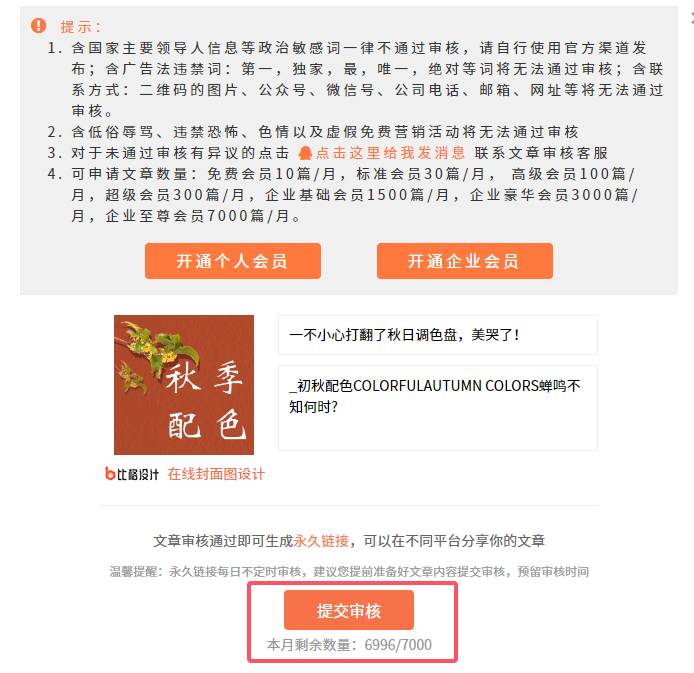Focus the article title field 一不小心打翻了秋日调色盘
694x673 pixels.
438,335
